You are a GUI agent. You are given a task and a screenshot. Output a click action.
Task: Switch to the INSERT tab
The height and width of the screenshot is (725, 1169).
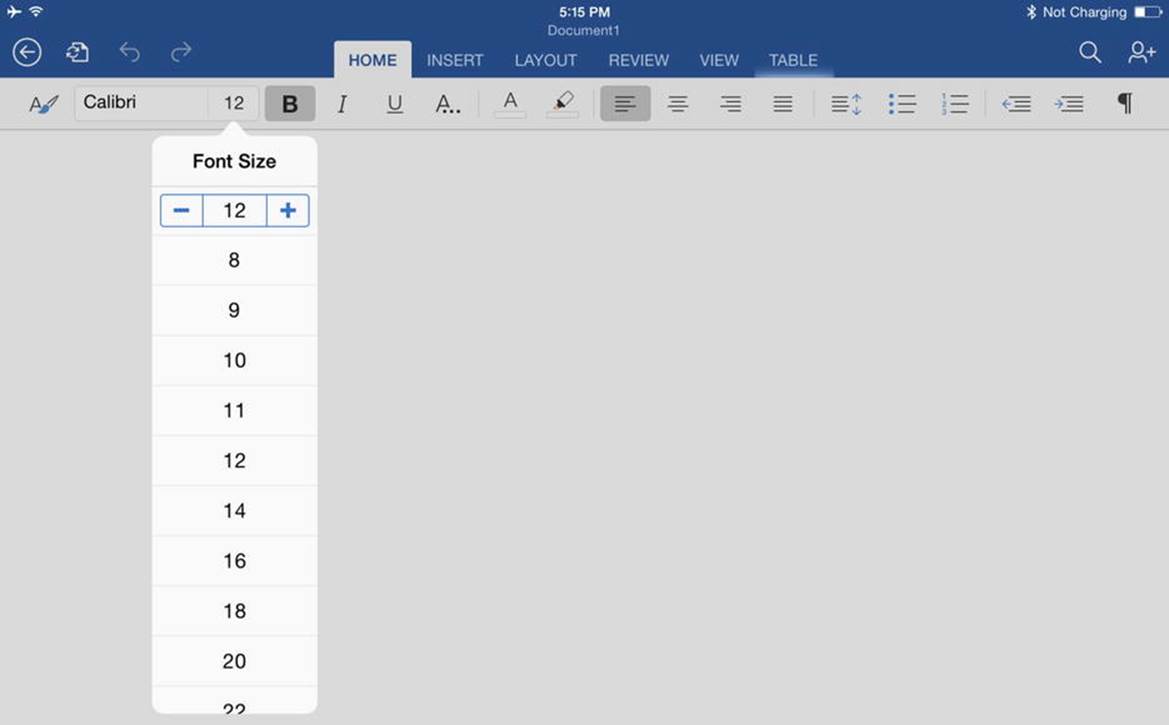[x=455, y=60]
